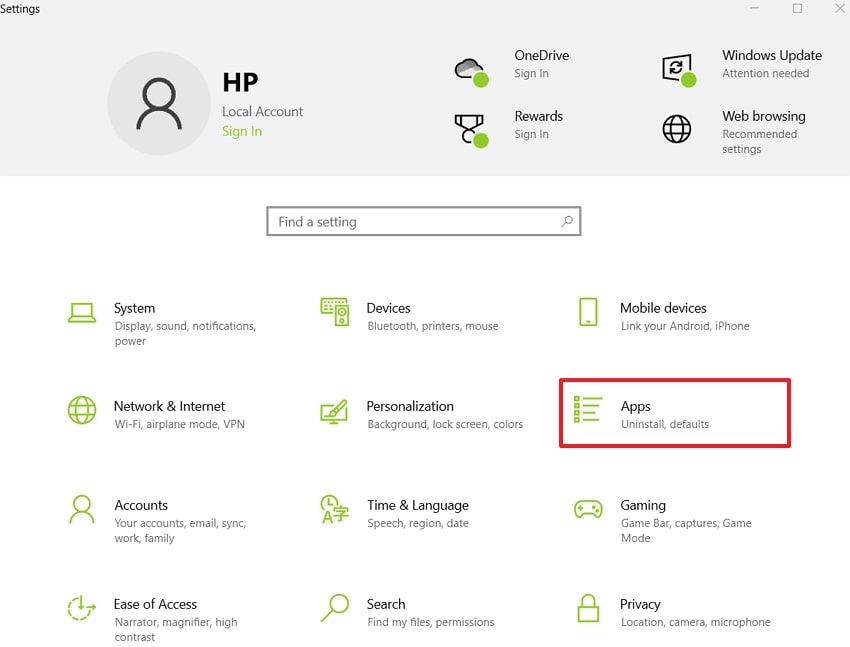Click the Find a setting search box

coord(400,221)
